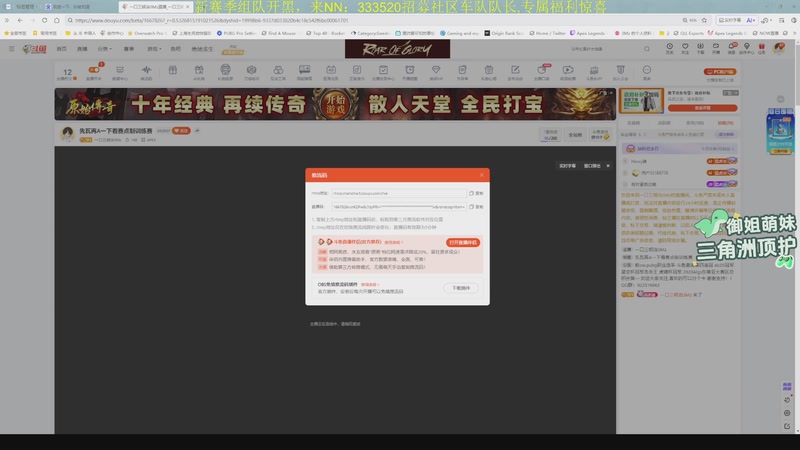Screen dimensions: 800x450
Task: Open tutorial link beside 斗鱼直播伴侣
Action: 393,242
